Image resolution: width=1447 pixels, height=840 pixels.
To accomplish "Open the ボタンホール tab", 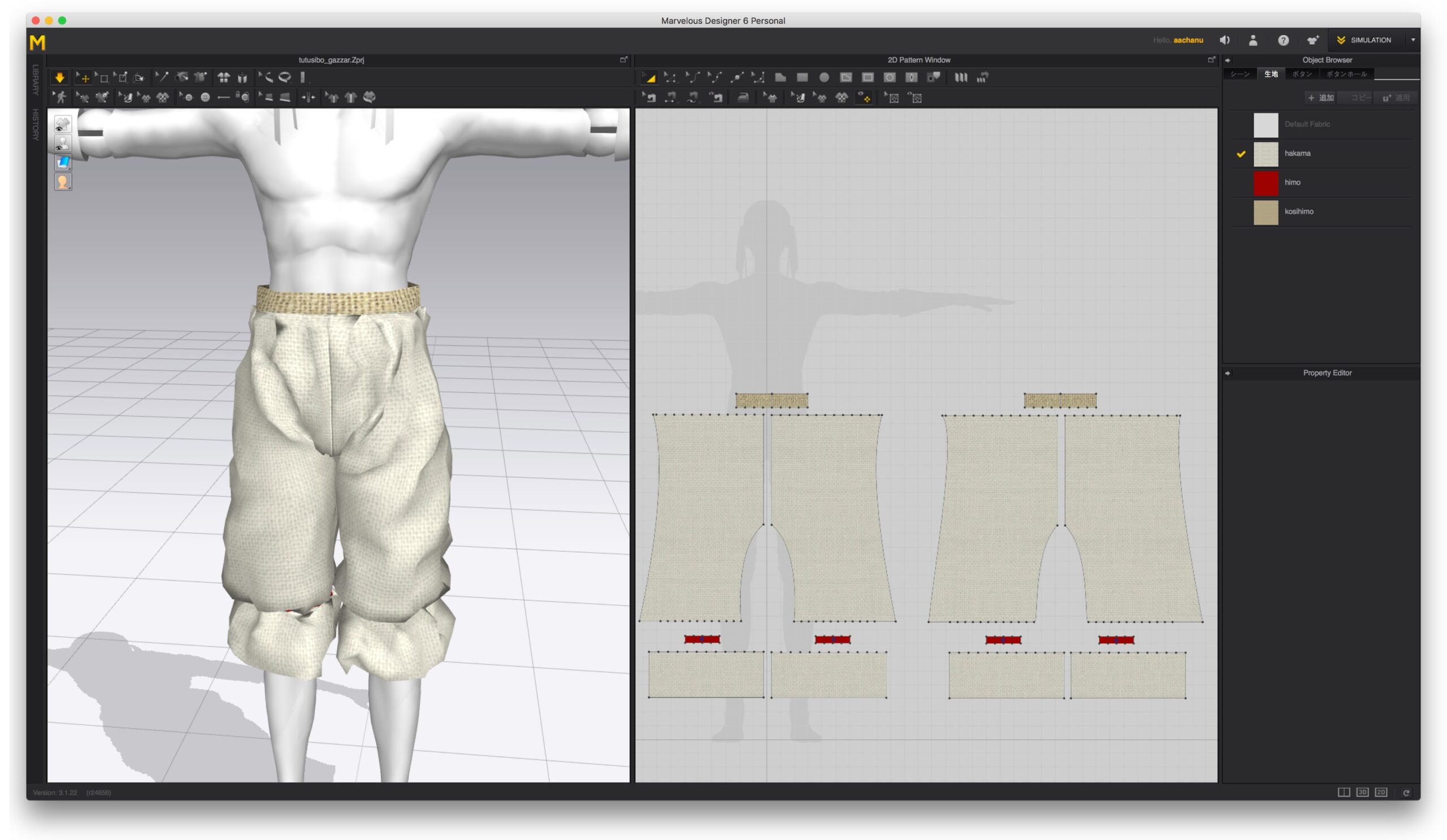I will point(1346,74).
